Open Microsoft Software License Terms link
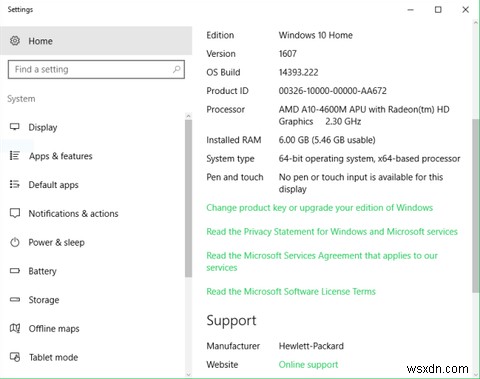Image resolution: width=480 pixels, height=379 pixels. 291,291
